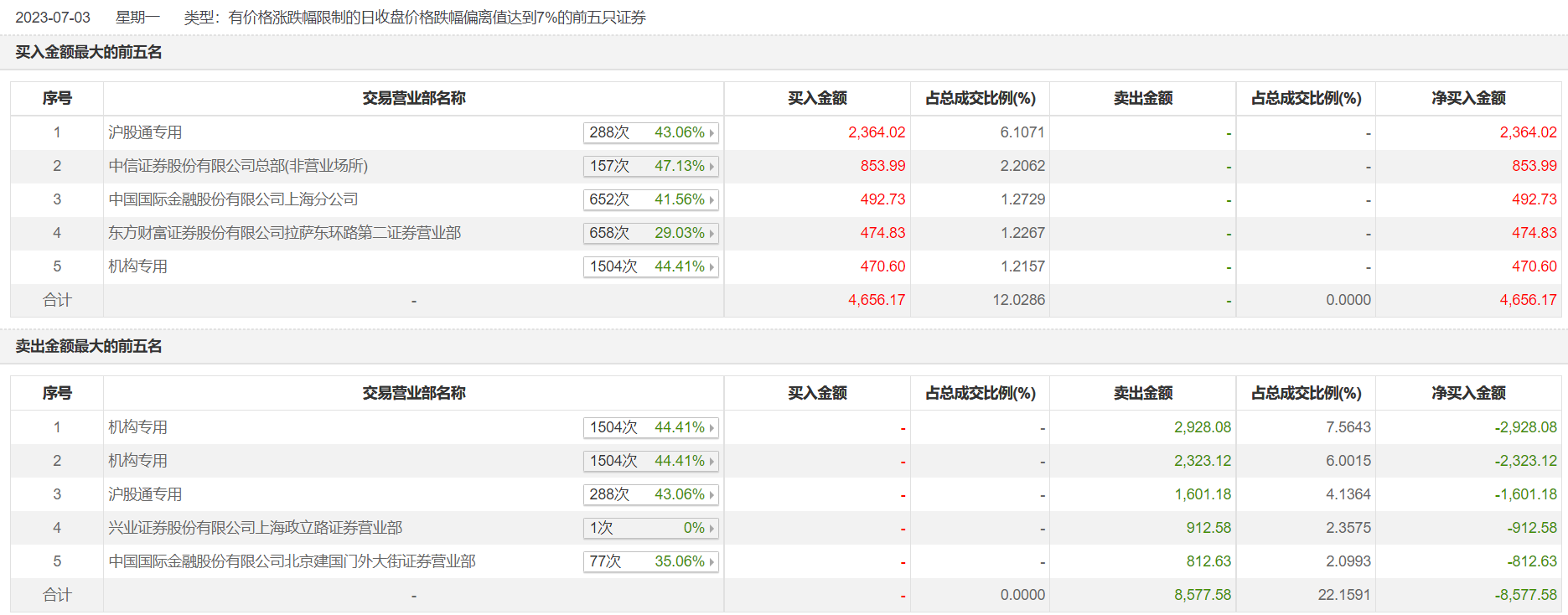1568x615 pixels.
Task: Select the sell amount 1,601.18
Action: 1203,494
